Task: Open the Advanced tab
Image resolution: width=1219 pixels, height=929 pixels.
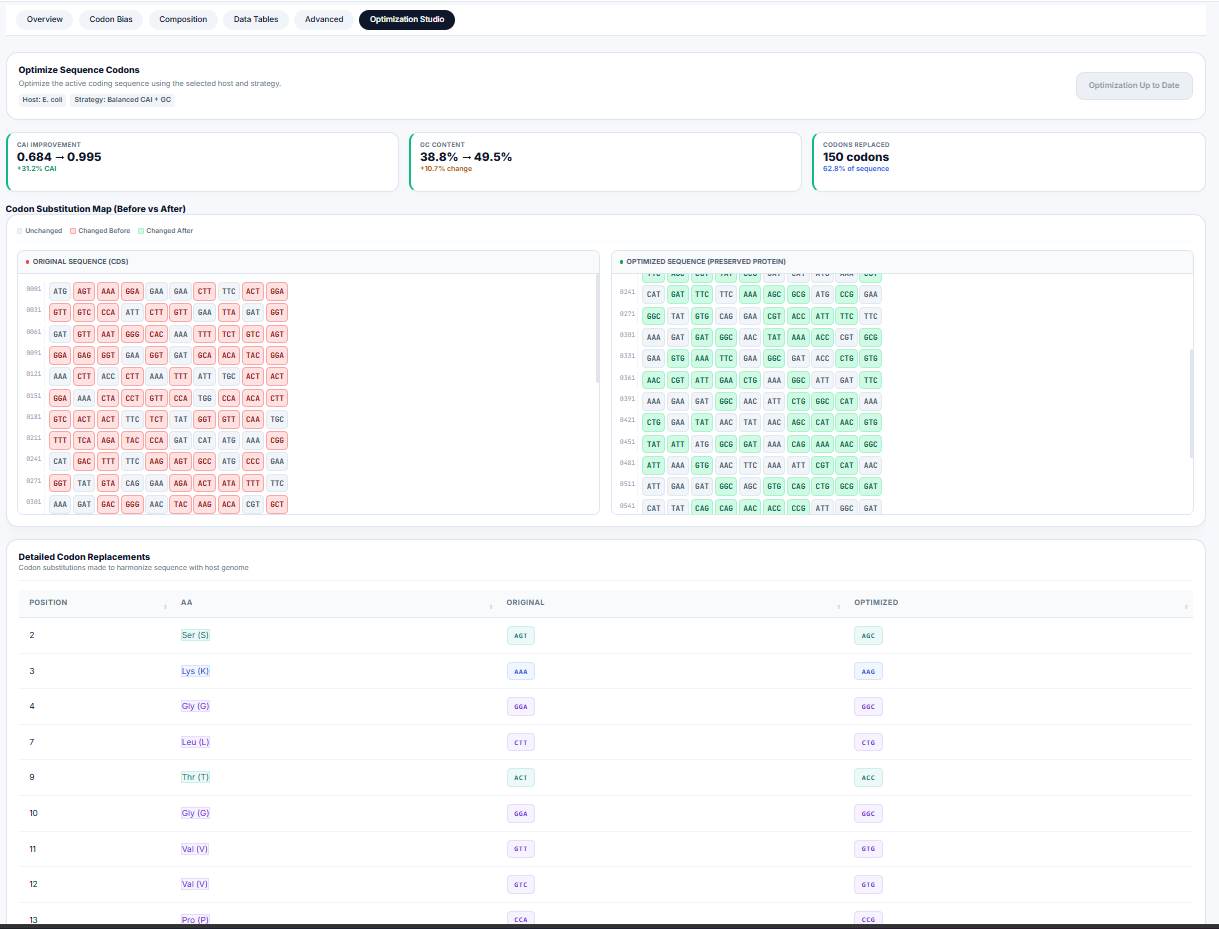Action: coord(324,19)
